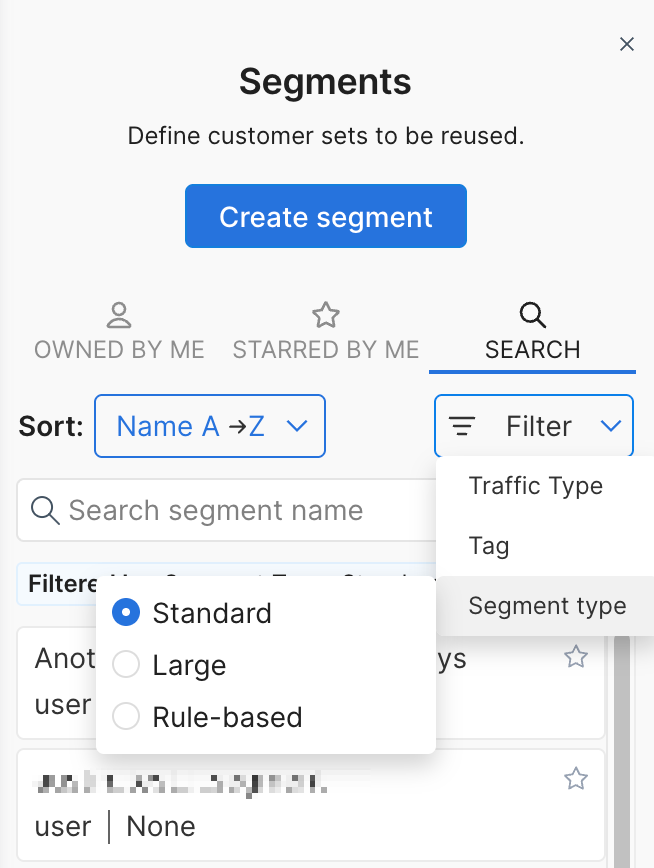Close the Segments panel with X icon
The height and width of the screenshot is (868, 654).
627,44
